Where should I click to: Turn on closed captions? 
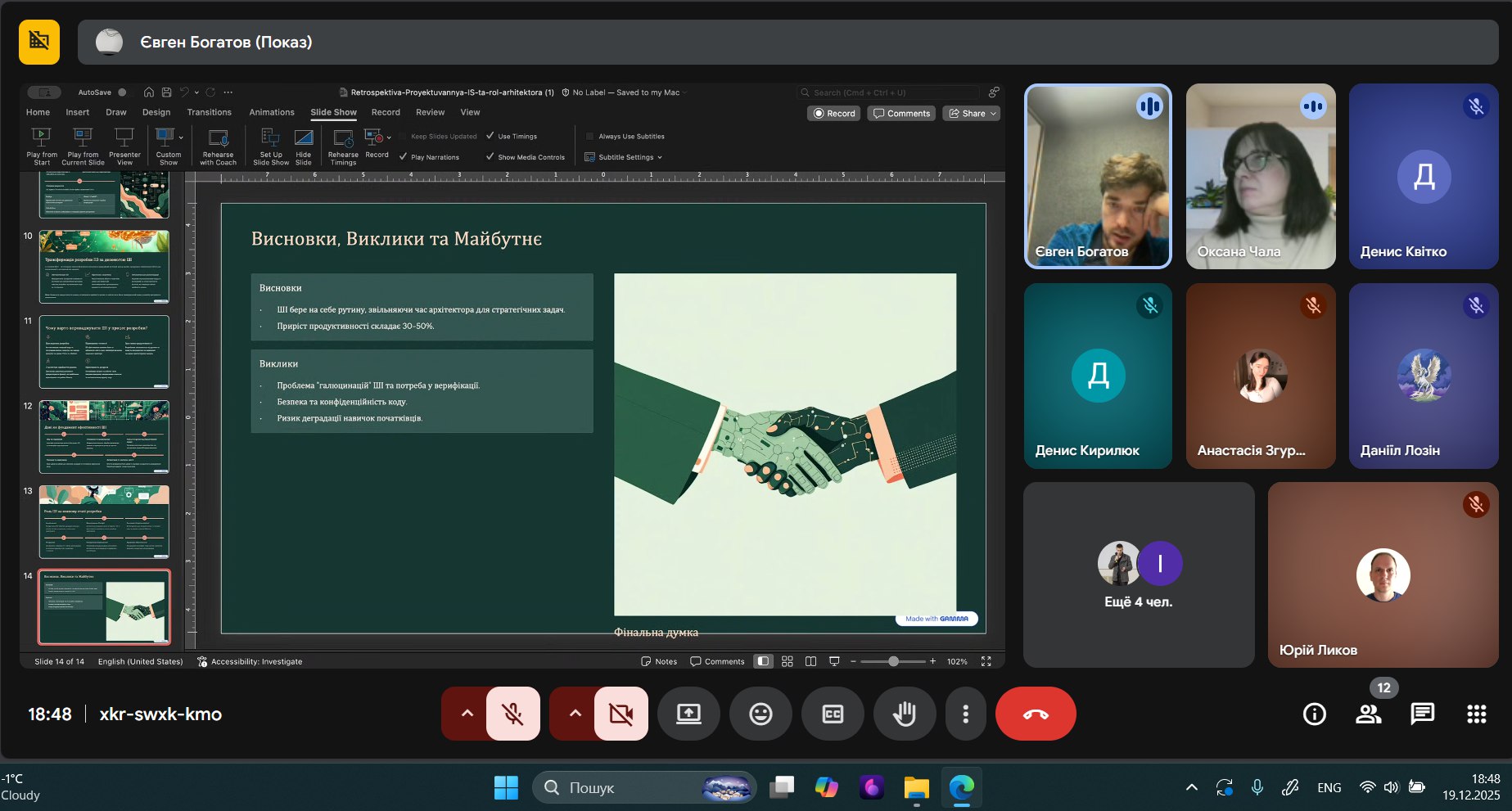(x=833, y=714)
